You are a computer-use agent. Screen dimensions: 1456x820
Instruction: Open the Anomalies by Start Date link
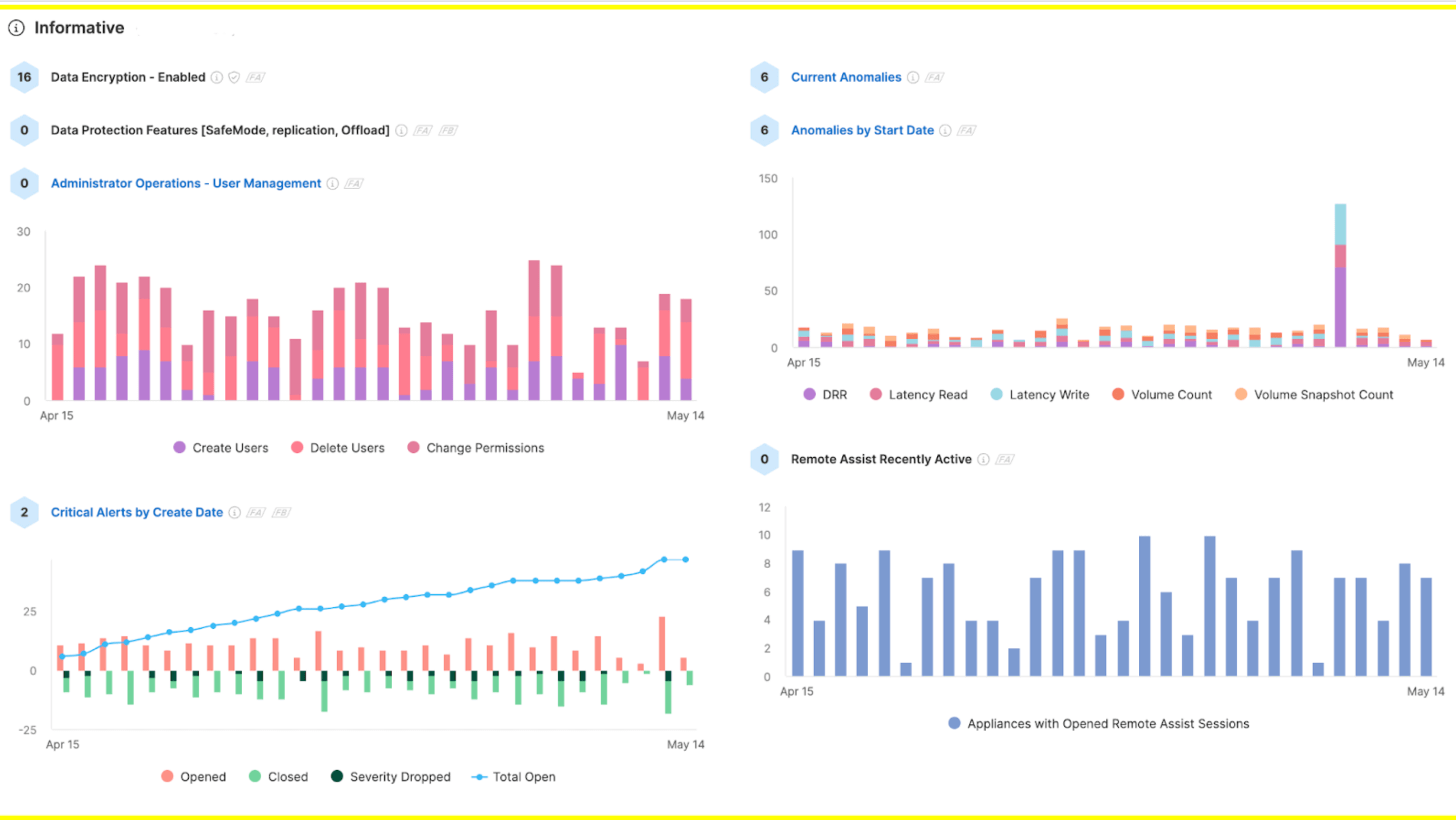[862, 130]
